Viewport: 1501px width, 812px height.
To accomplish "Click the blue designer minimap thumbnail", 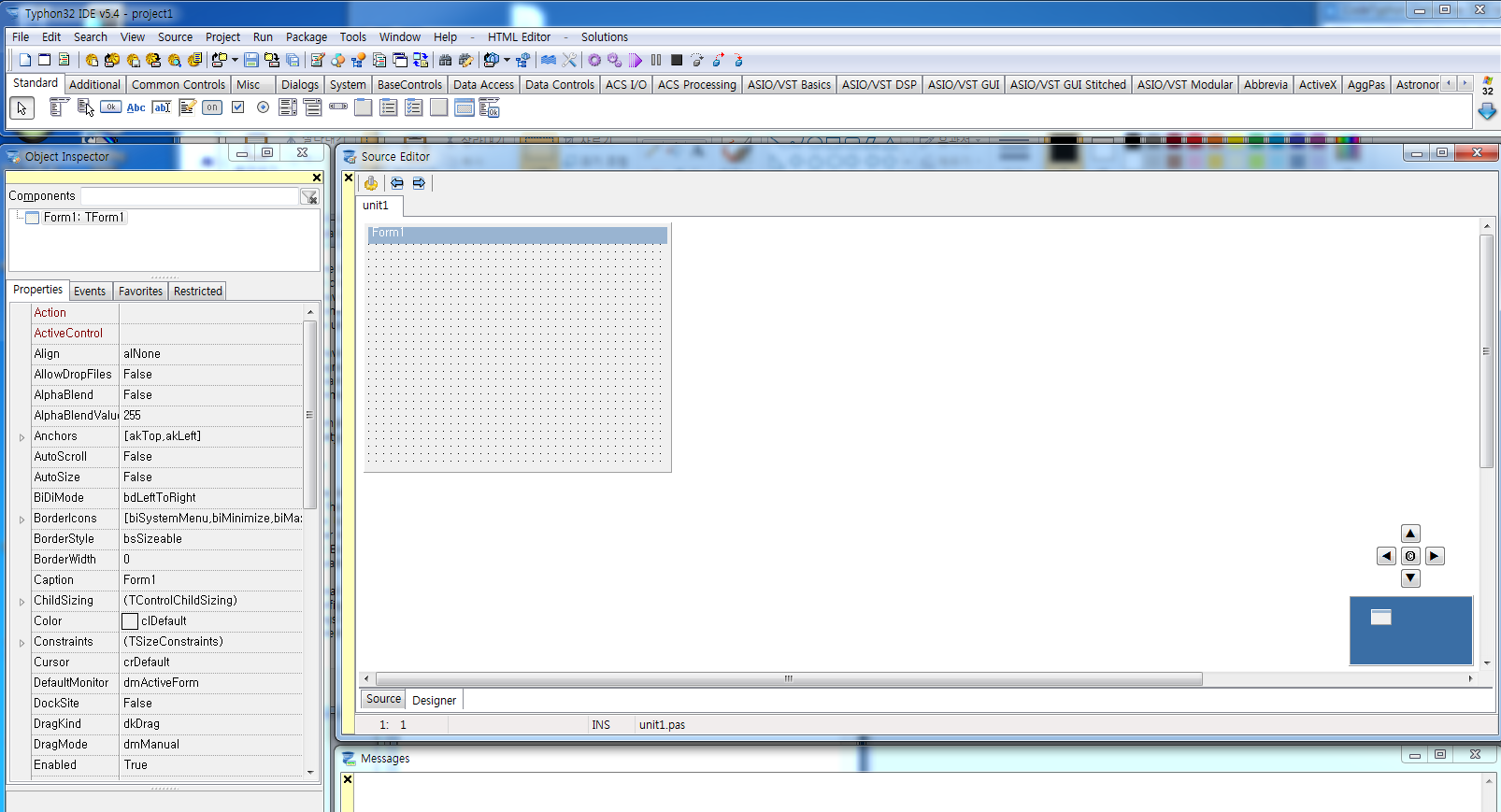I will tap(1410, 631).
